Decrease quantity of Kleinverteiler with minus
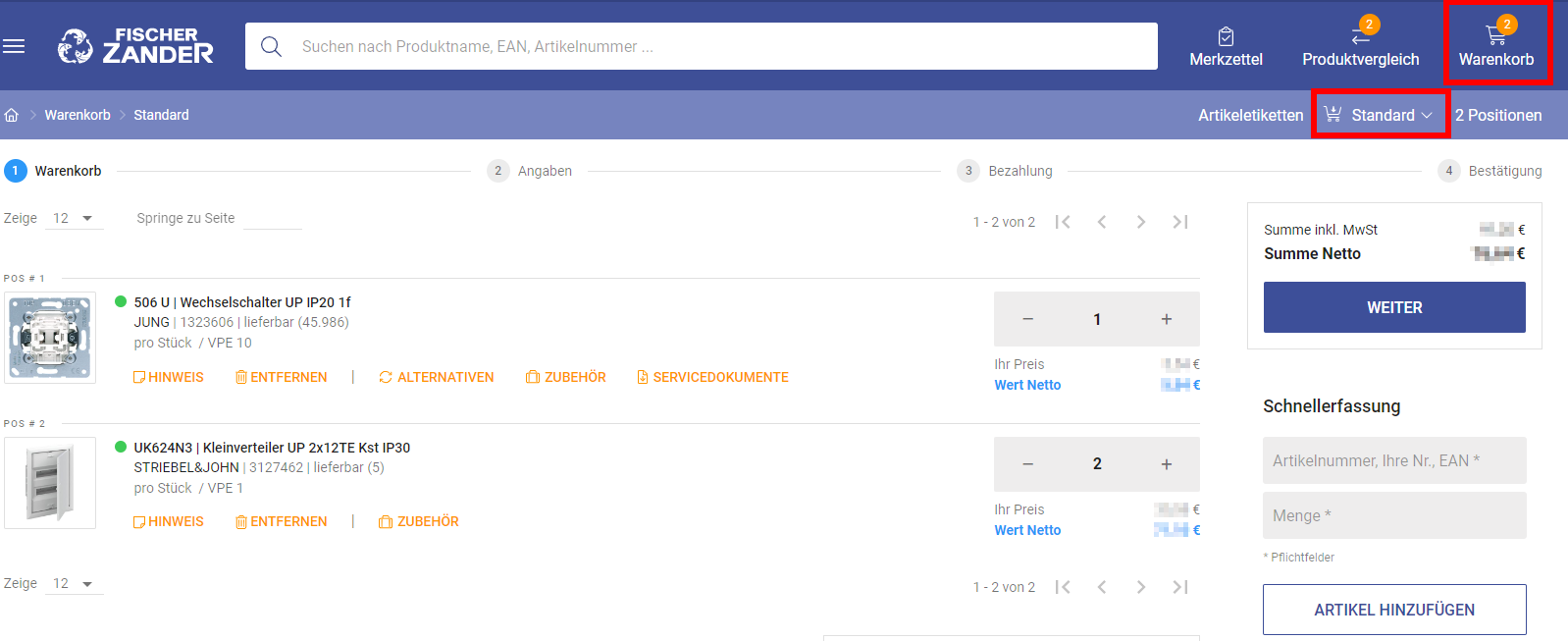The height and width of the screenshot is (641, 1568). click(1027, 464)
